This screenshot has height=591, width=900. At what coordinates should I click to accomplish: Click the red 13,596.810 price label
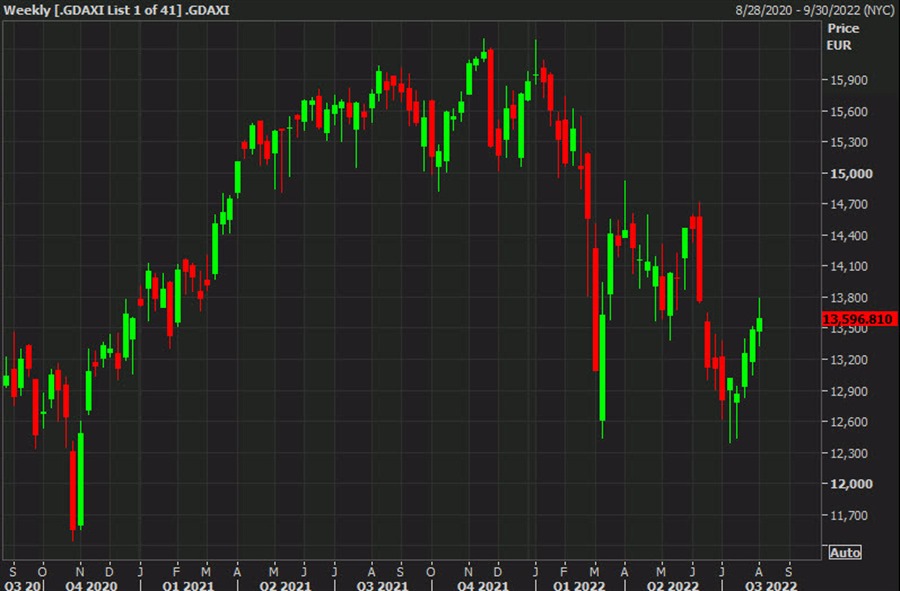[x=858, y=319]
